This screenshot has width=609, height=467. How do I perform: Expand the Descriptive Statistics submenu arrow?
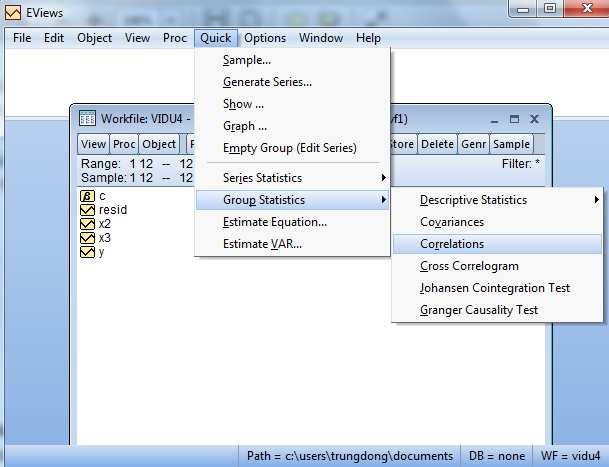click(x=597, y=200)
